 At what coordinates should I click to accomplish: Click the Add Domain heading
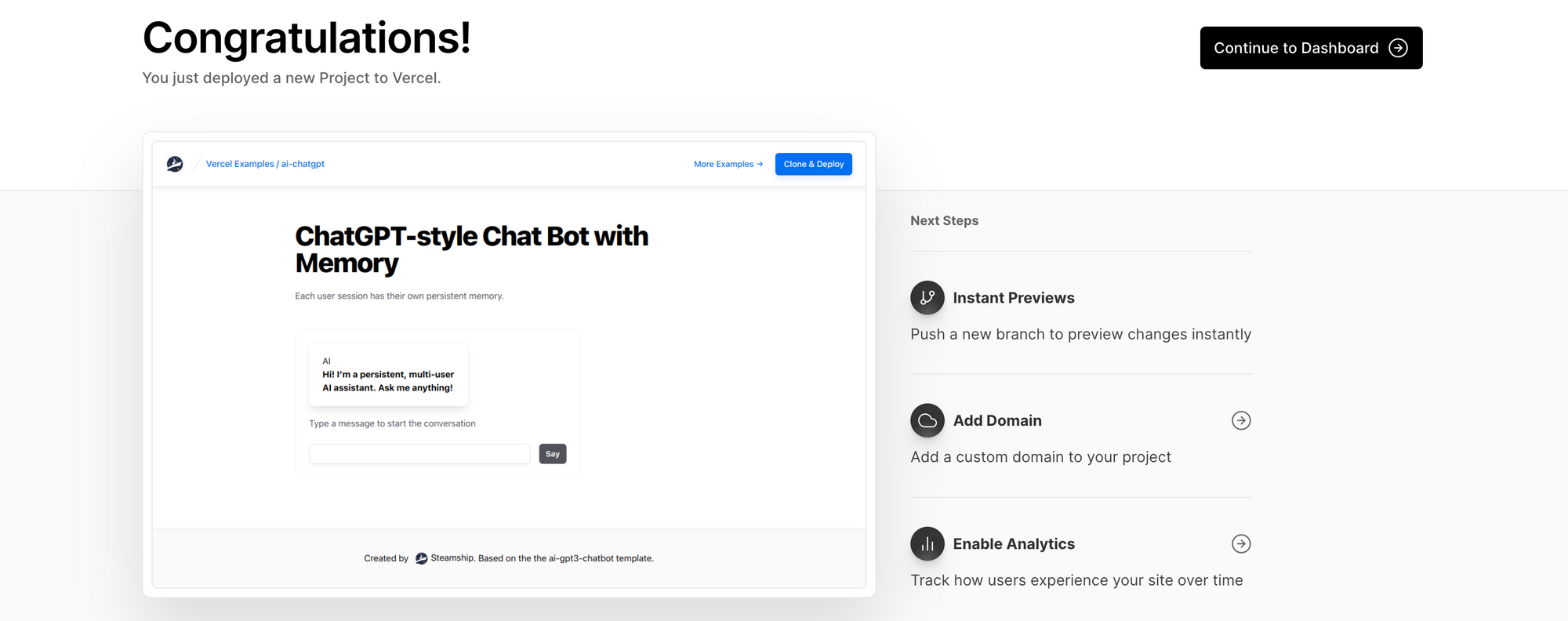pos(997,420)
